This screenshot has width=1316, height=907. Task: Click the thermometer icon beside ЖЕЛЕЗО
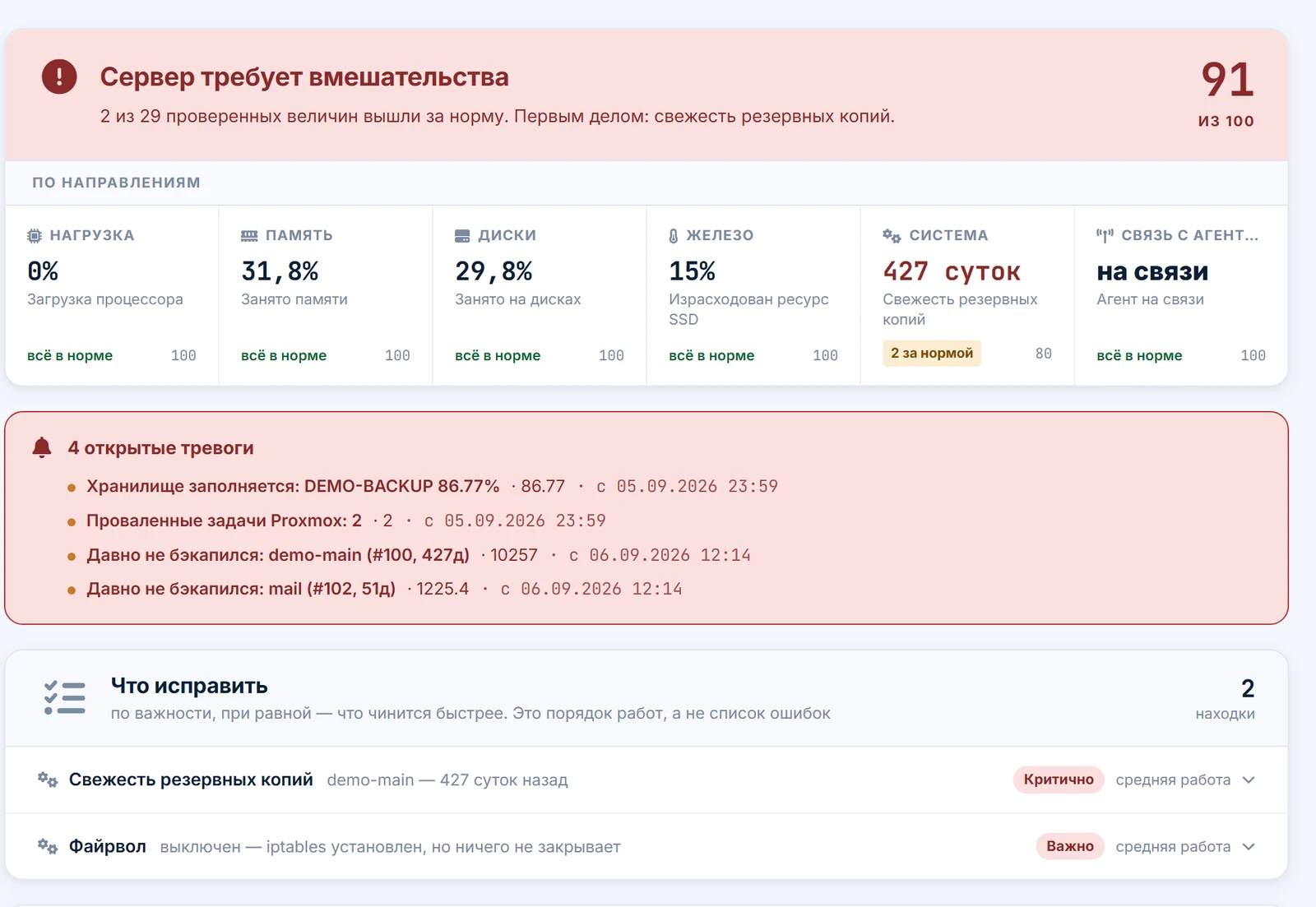point(674,236)
